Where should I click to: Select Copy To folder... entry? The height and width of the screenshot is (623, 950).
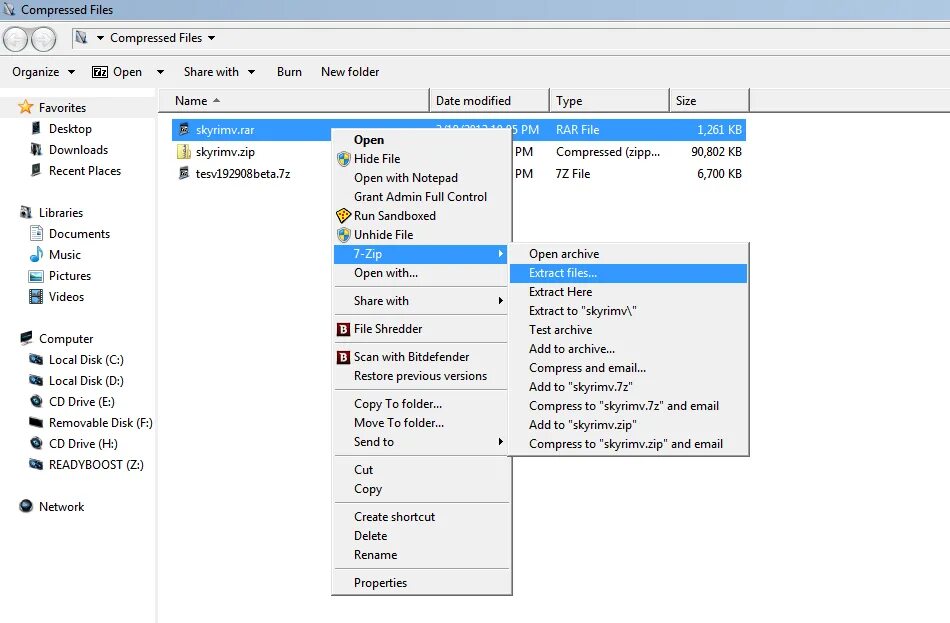(x=422, y=404)
